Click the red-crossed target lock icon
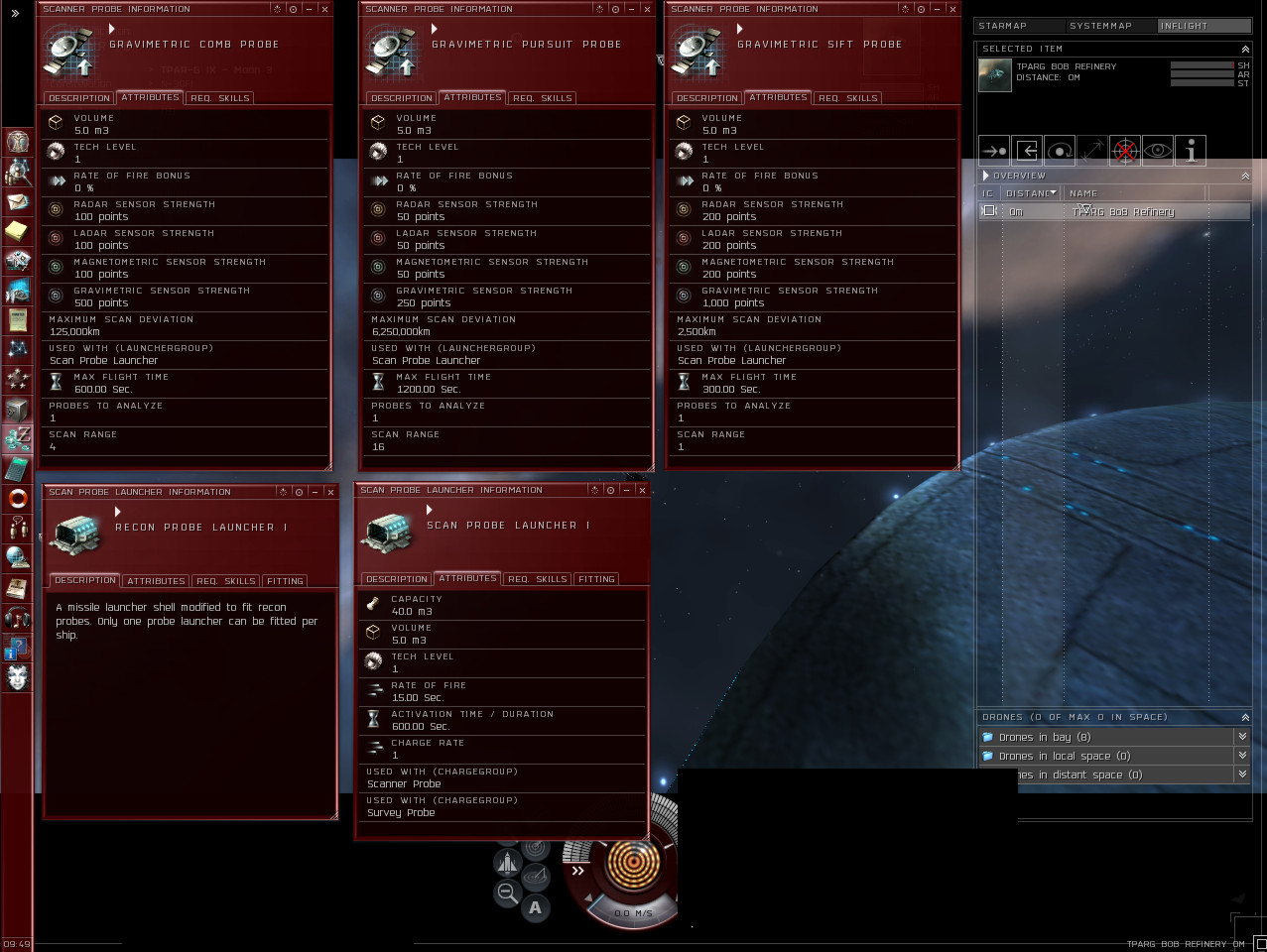This screenshot has width=1267, height=952. pyautogui.click(x=1125, y=151)
